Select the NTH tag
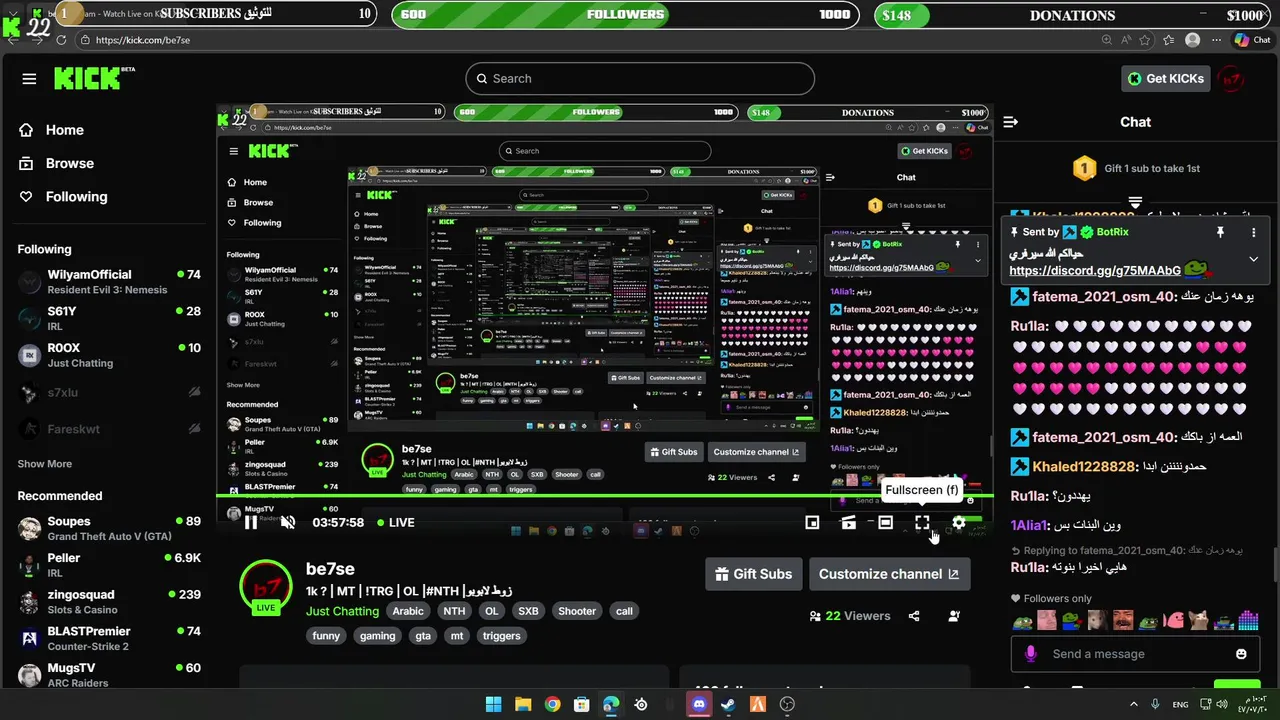Image resolution: width=1280 pixels, height=720 pixels. (x=454, y=611)
